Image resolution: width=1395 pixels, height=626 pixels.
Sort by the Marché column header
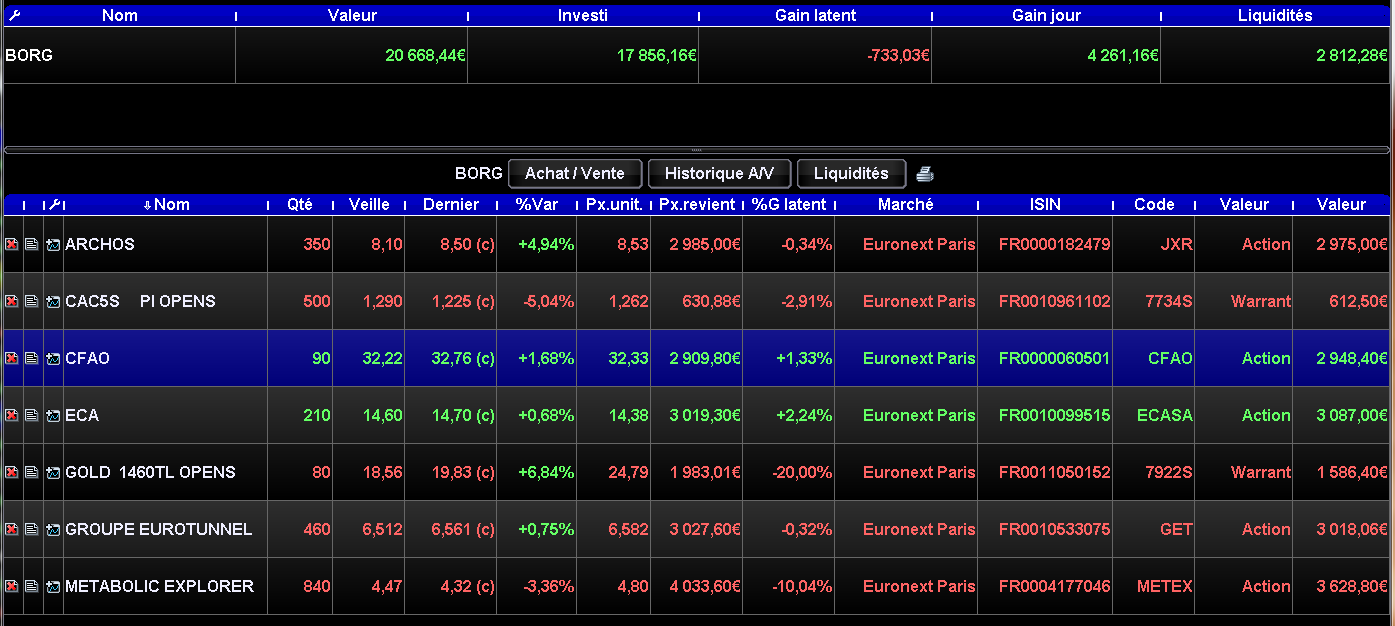coord(906,204)
